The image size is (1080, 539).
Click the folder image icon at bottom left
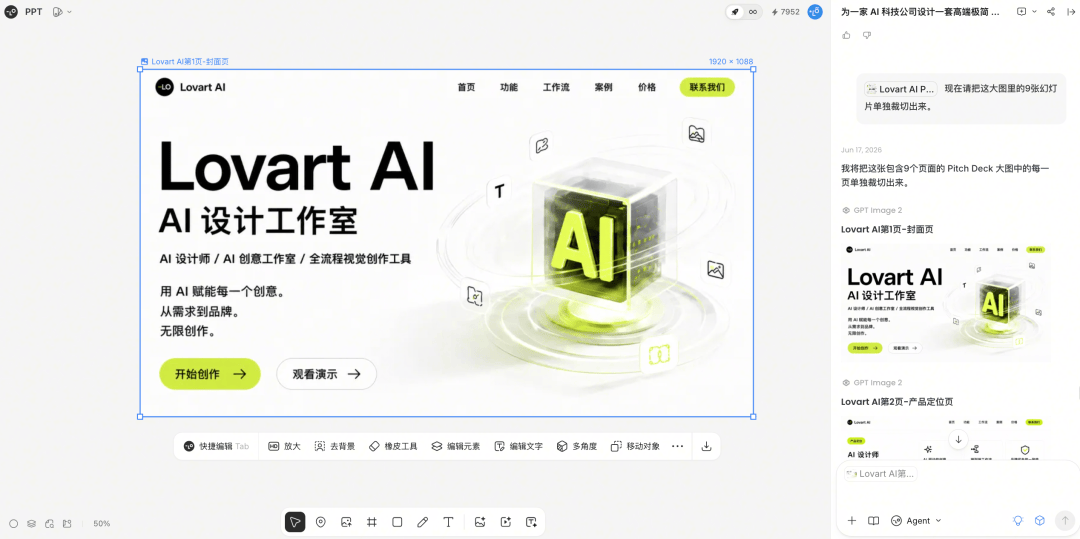click(67, 523)
